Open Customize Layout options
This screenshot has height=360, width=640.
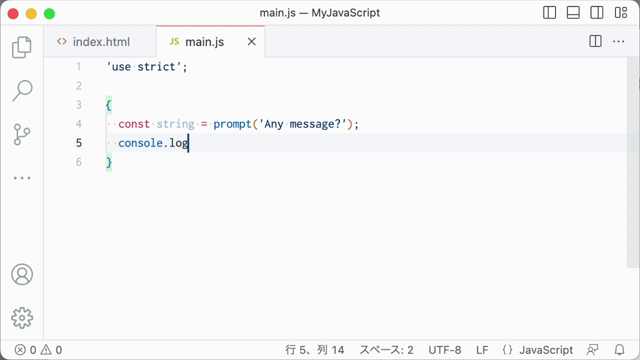click(621, 13)
